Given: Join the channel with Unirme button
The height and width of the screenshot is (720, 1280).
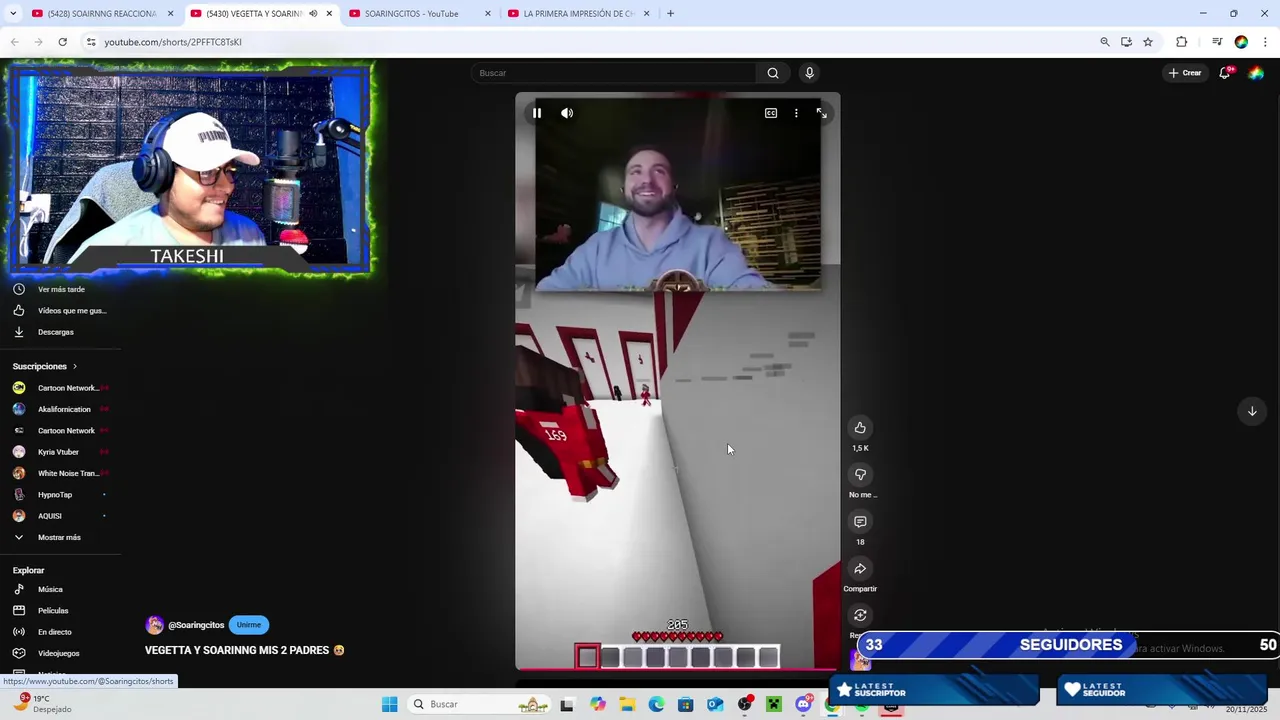Looking at the screenshot, I should (x=249, y=625).
